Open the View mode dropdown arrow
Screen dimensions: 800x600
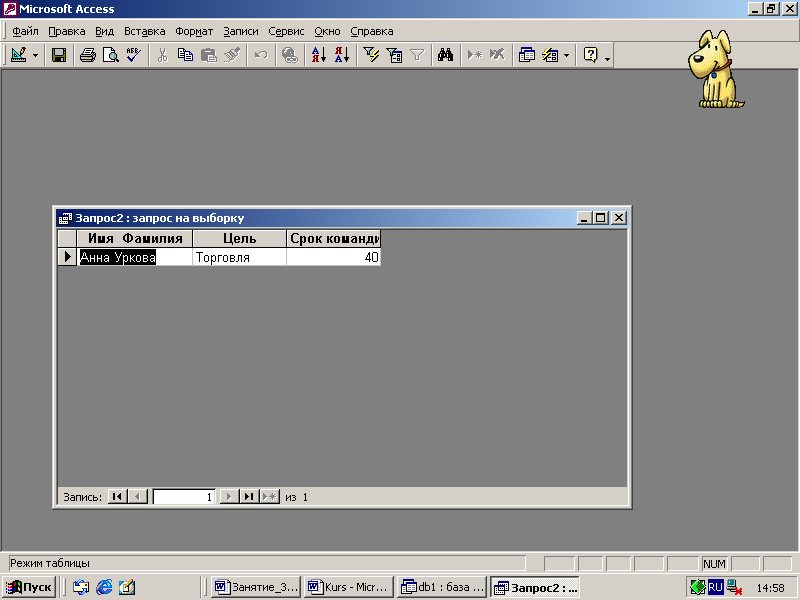[35, 55]
